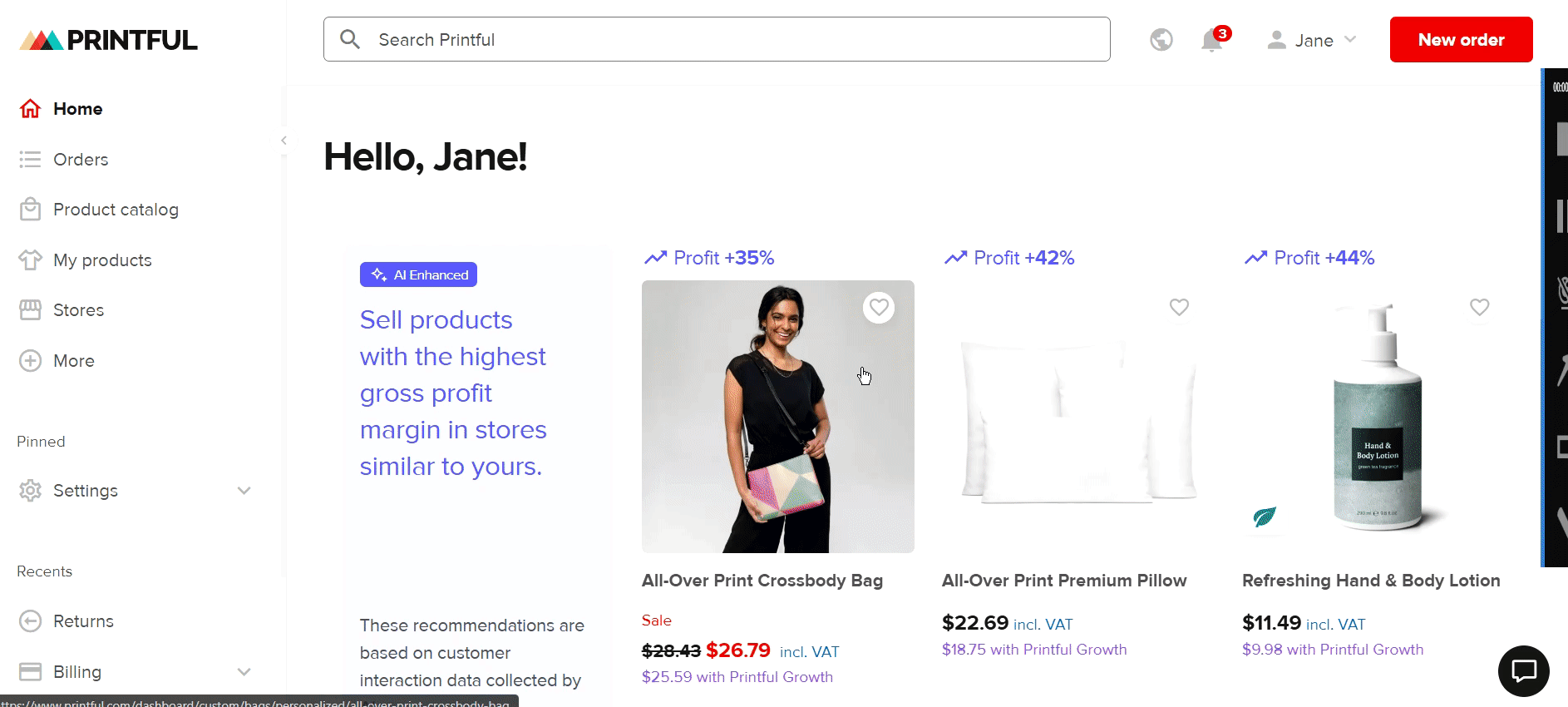This screenshot has height=707, width=1568.
Task: Favorite the Refreshing Hand & Body Lotion
Action: (1479, 307)
